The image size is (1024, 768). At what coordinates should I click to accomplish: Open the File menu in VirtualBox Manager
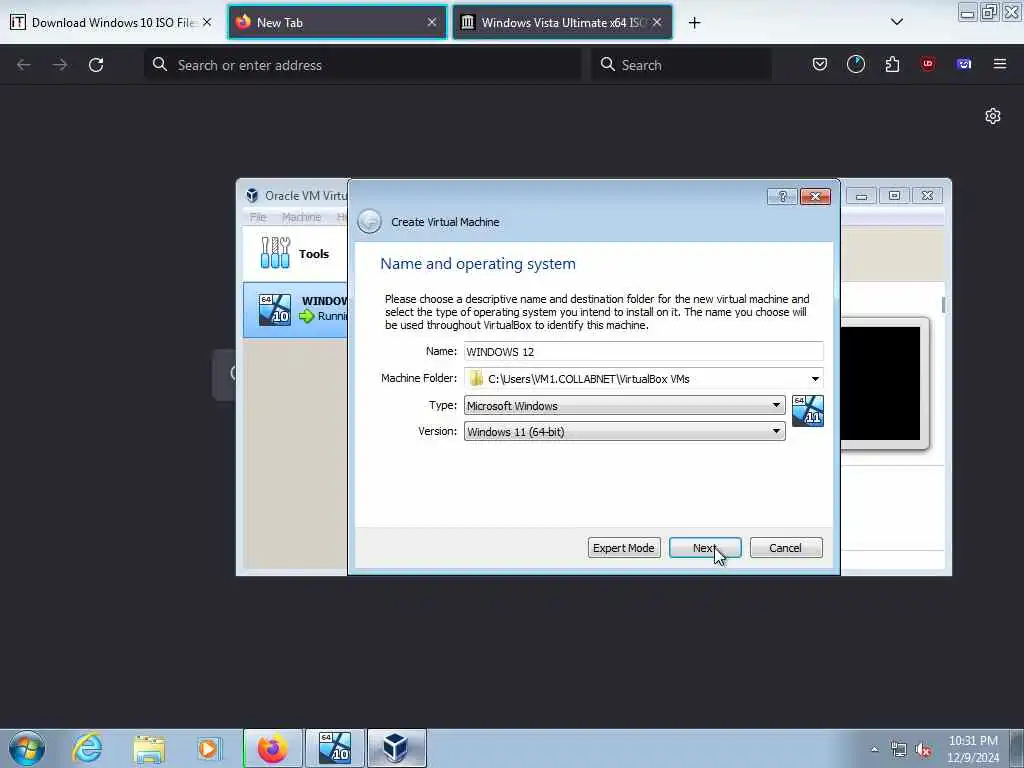pos(258,217)
